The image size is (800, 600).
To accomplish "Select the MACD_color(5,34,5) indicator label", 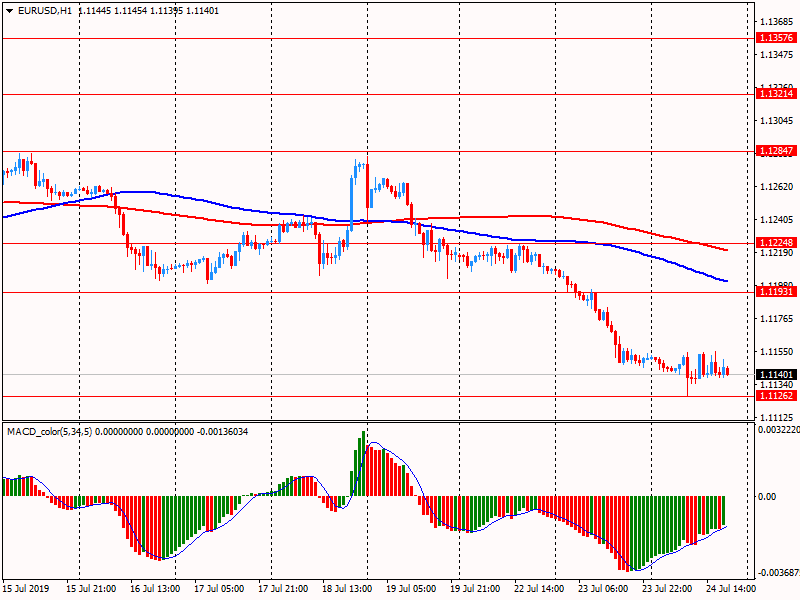I will [49, 432].
